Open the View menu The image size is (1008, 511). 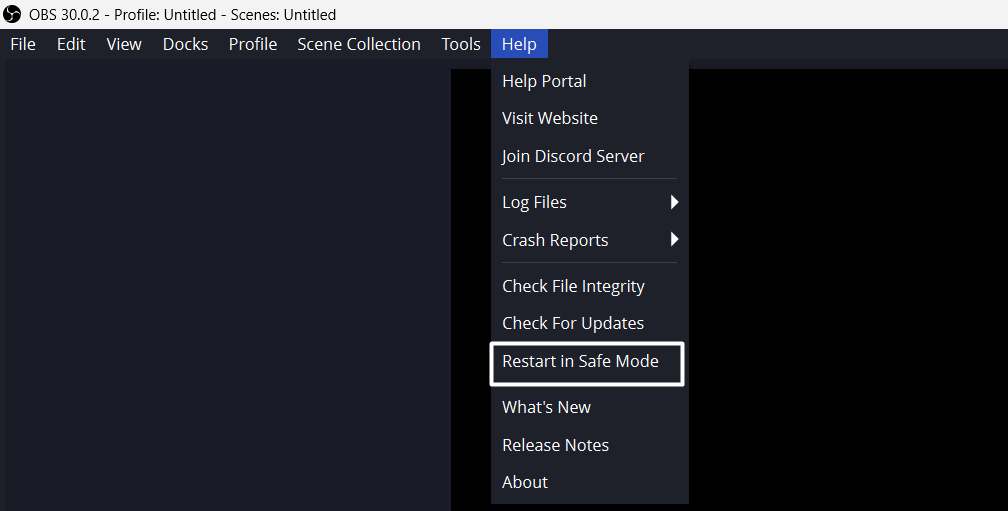click(x=124, y=44)
